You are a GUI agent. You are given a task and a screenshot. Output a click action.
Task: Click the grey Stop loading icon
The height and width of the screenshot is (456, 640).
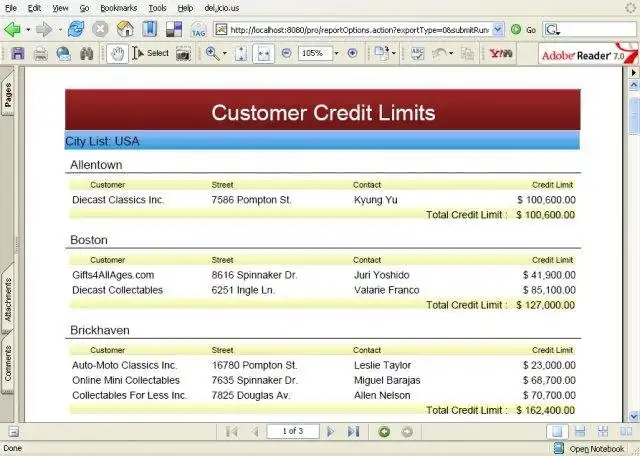pos(100,29)
